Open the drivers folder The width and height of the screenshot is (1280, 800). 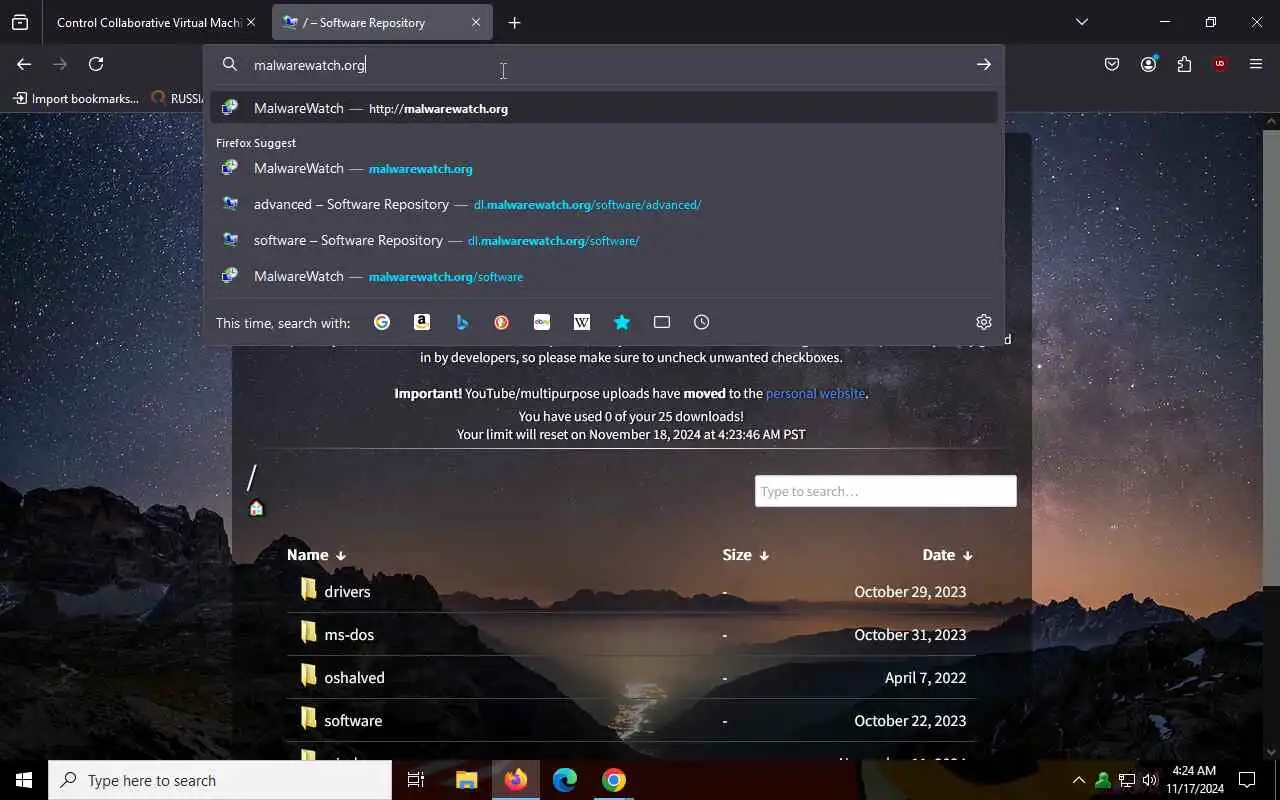click(347, 591)
